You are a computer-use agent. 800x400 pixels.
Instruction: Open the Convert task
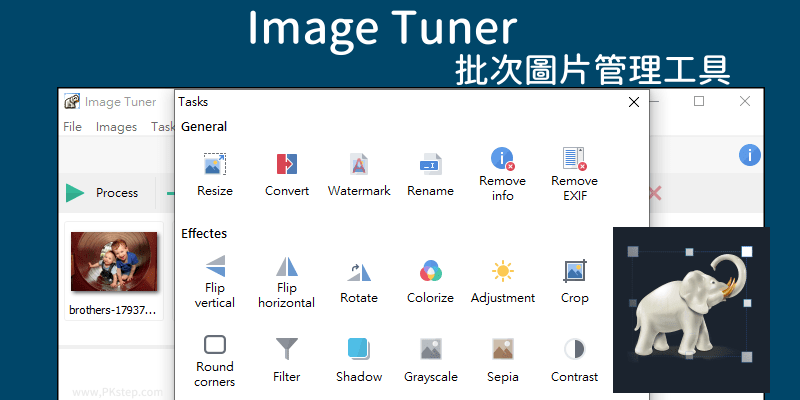(x=287, y=174)
